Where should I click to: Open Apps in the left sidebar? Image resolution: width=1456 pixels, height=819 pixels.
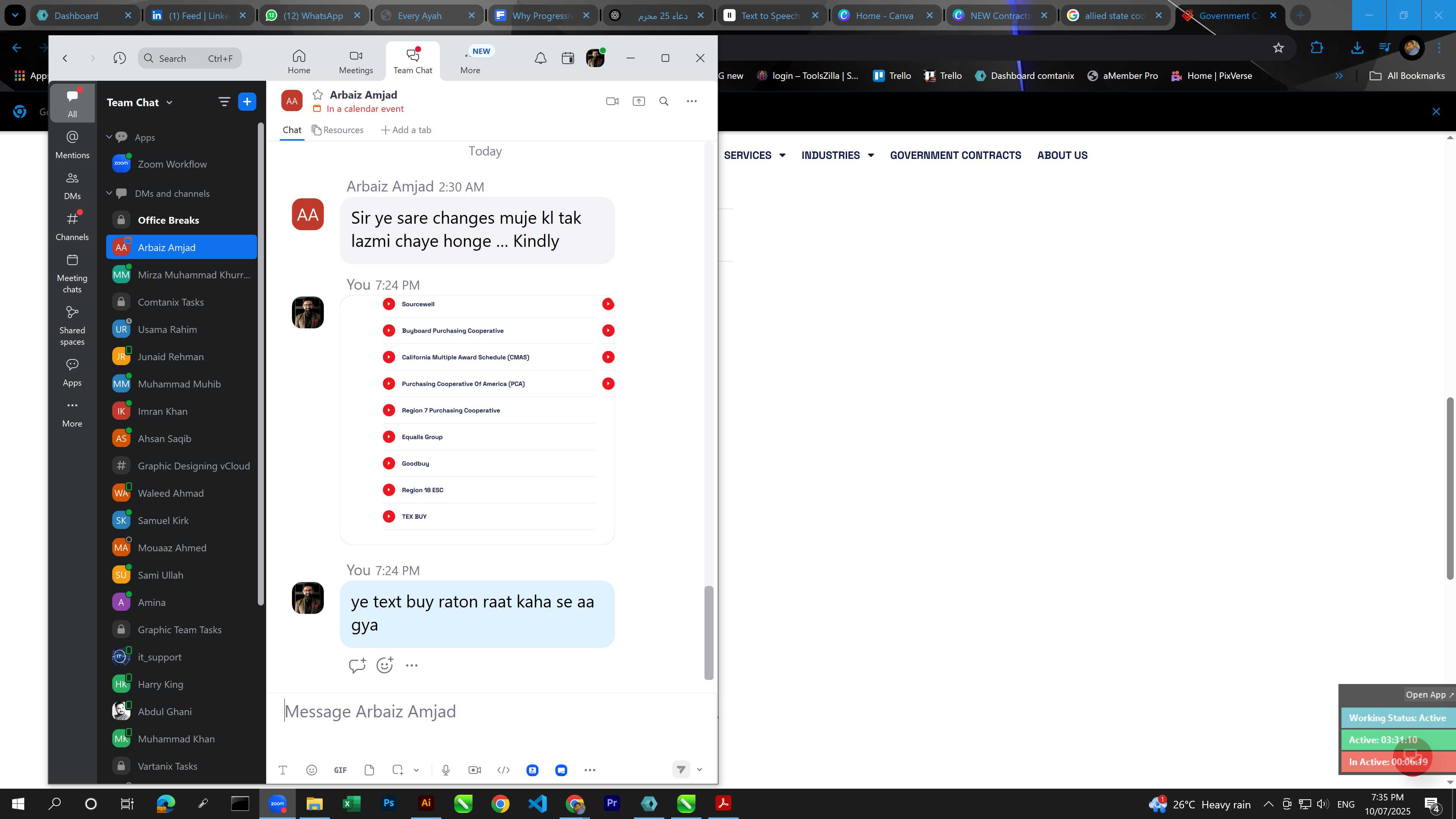(72, 372)
